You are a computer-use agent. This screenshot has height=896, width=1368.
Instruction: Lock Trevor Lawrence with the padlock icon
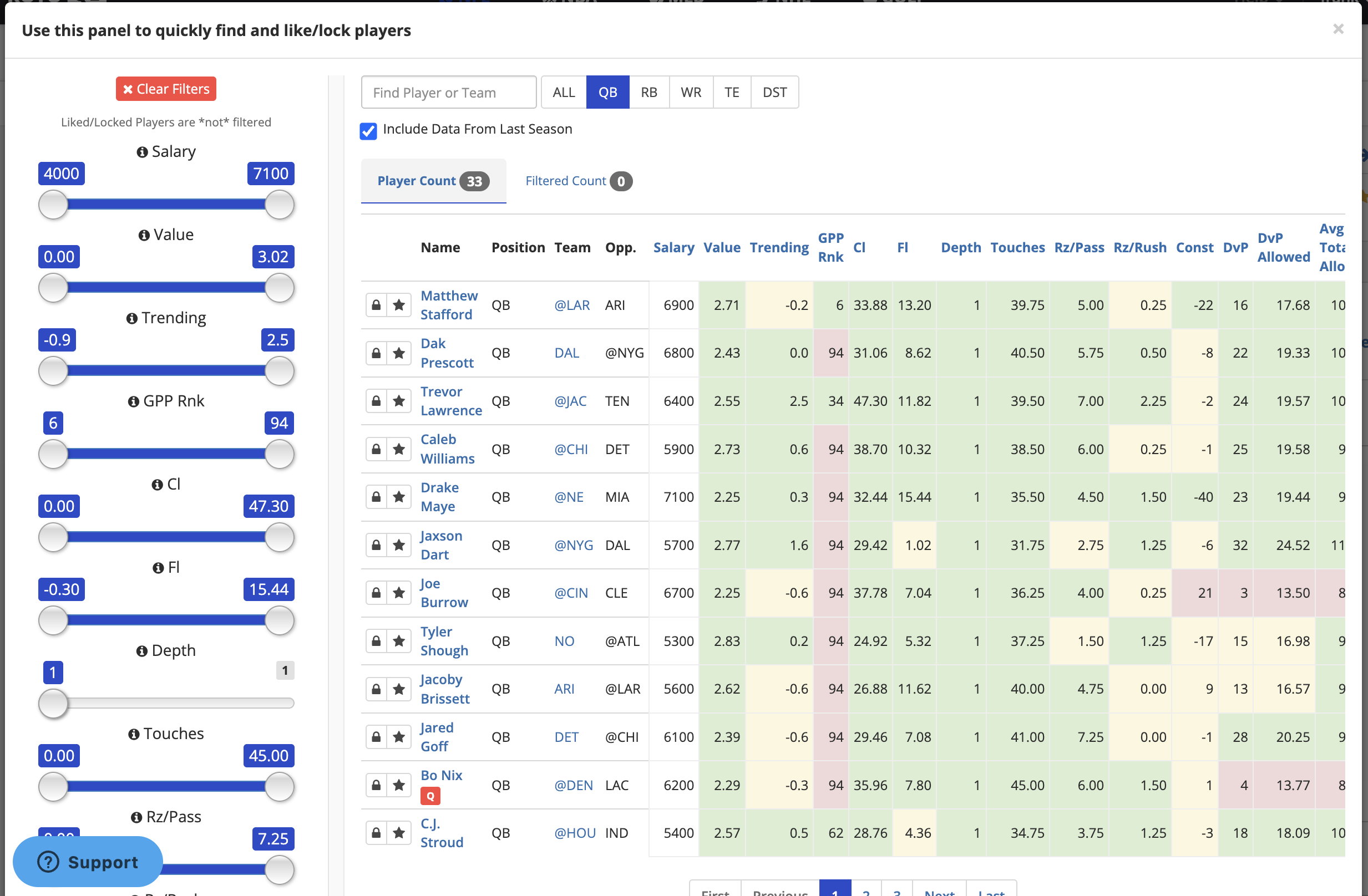tap(376, 401)
